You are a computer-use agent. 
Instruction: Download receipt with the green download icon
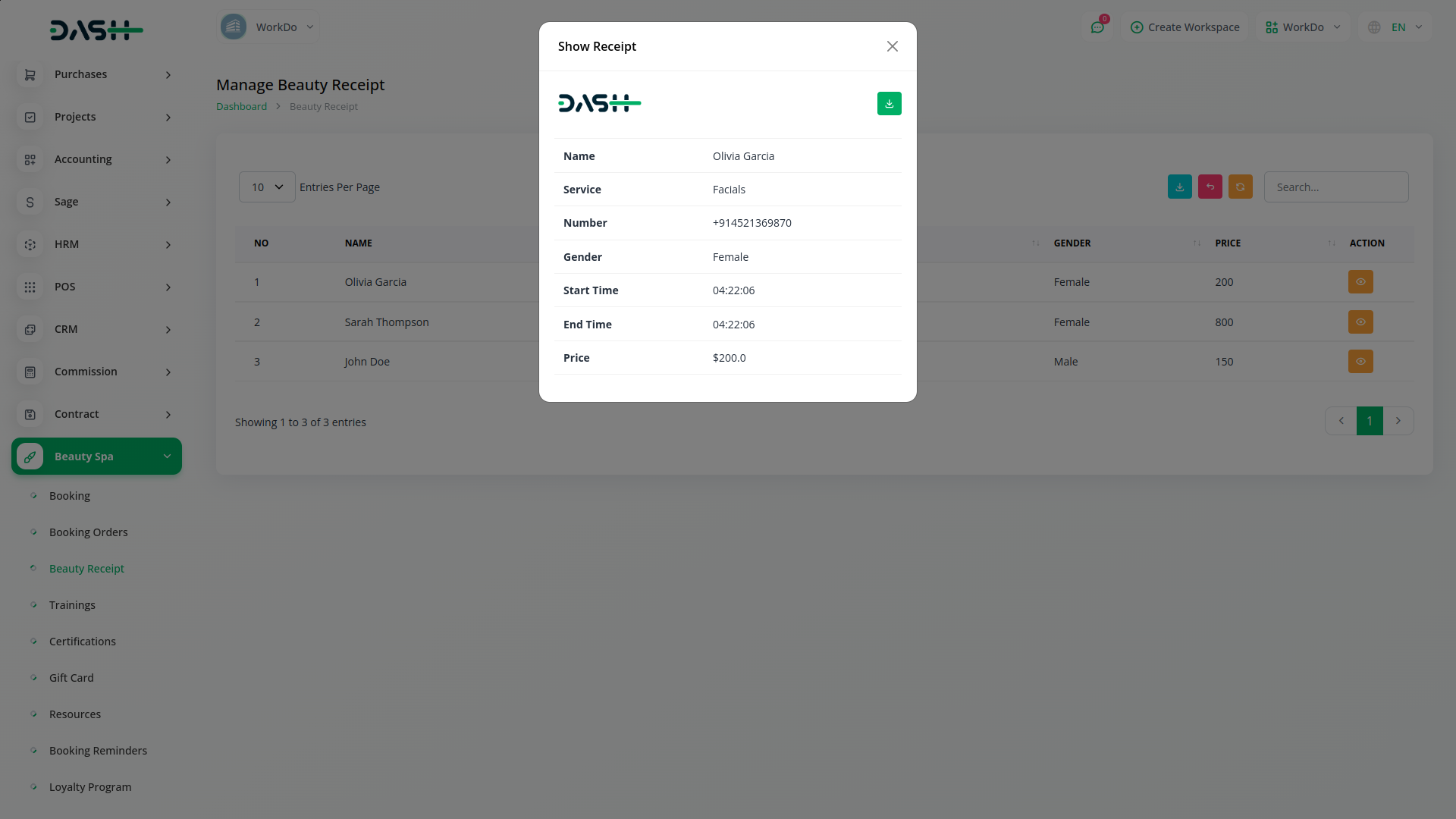889,104
